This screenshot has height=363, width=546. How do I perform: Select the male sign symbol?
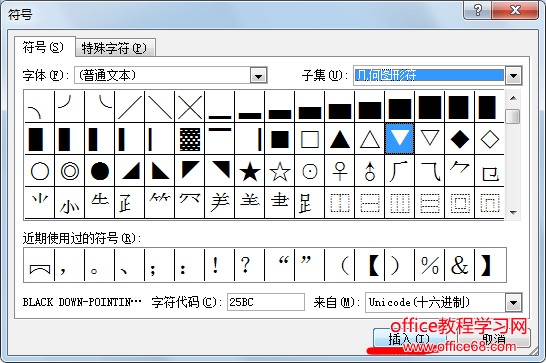(x=369, y=171)
